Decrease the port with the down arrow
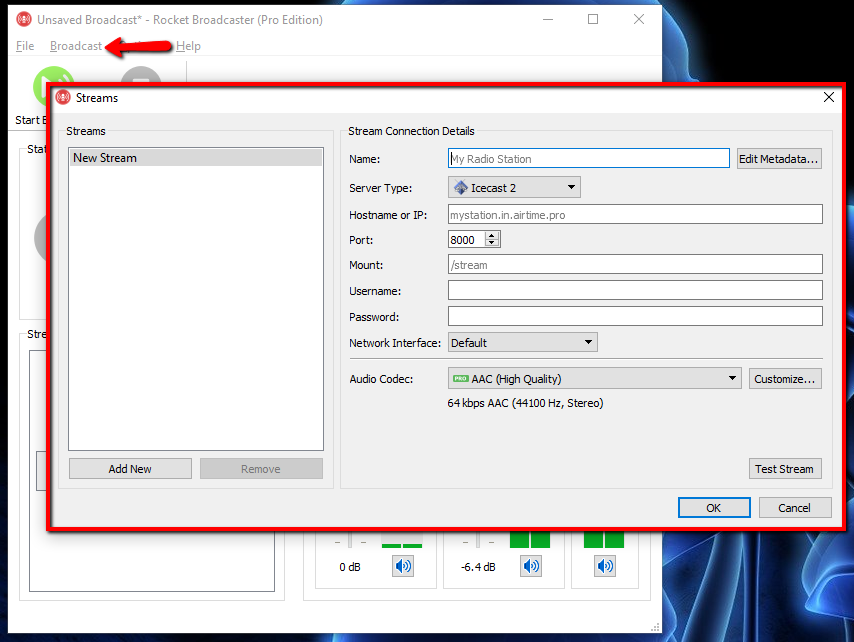This screenshot has width=854, height=642. [x=492, y=243]
